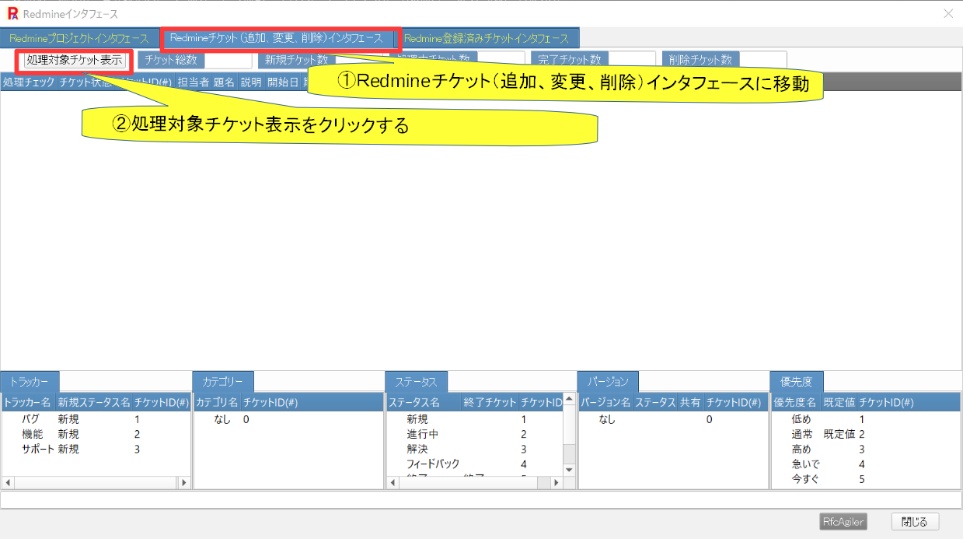Click the 削除チケット数 value field
Image resolution: width=963 pixels, height=539 pixels.
pos(762,60)
